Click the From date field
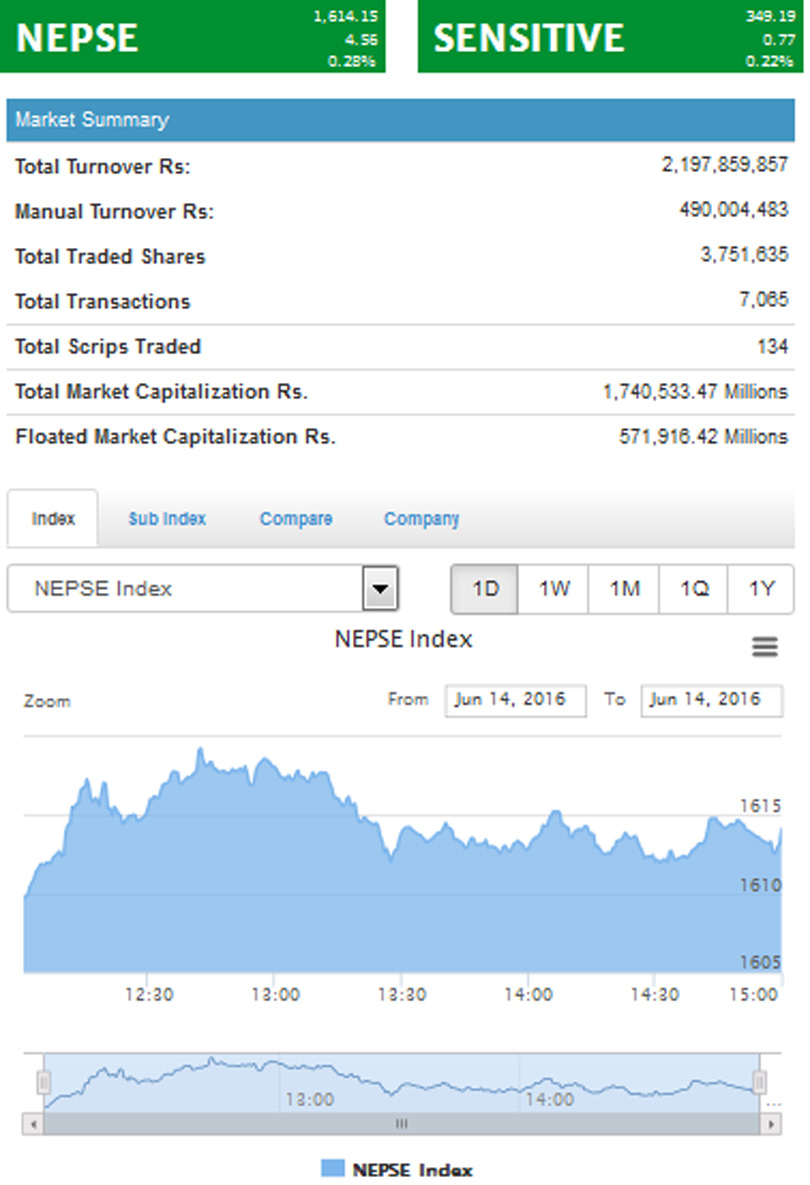The width and height of the screenshot is (810, 1185). [x=515, y=700]
